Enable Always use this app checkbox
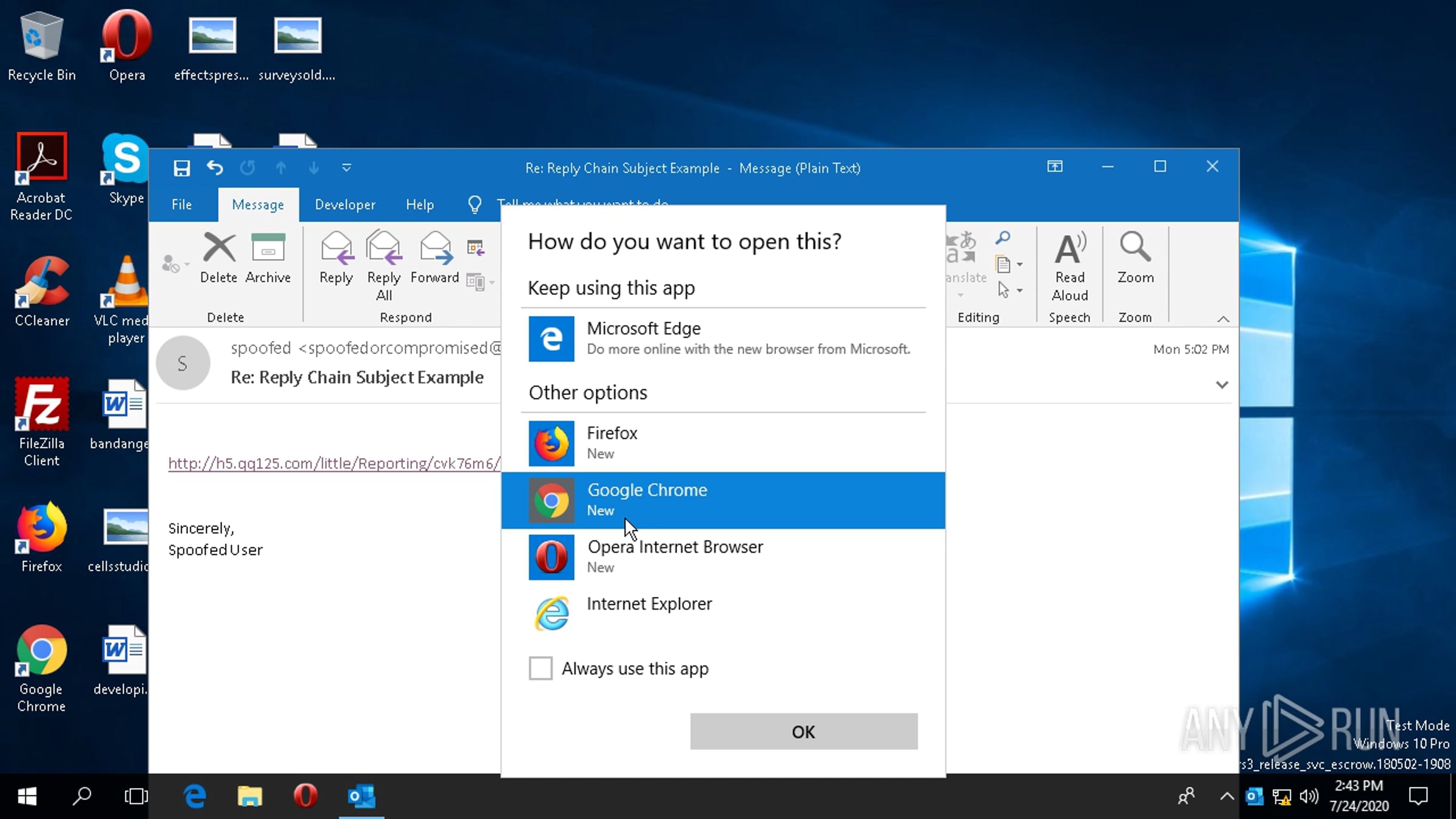Screen dimensions: 1456x819 coord(541,669)
